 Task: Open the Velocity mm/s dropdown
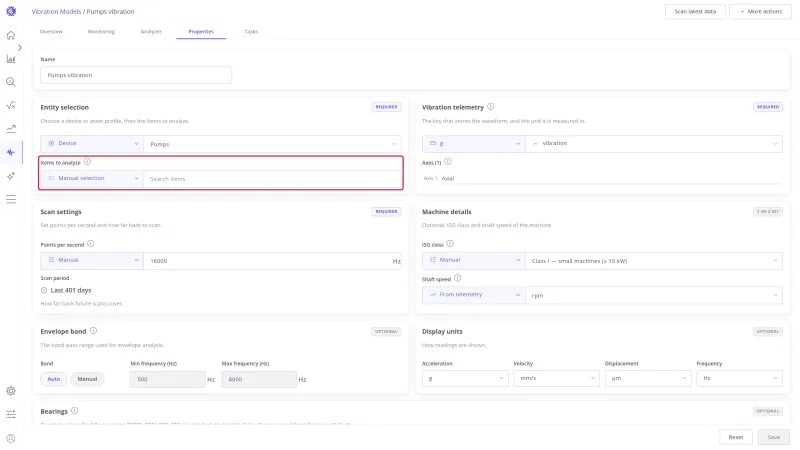click(556, 379)
